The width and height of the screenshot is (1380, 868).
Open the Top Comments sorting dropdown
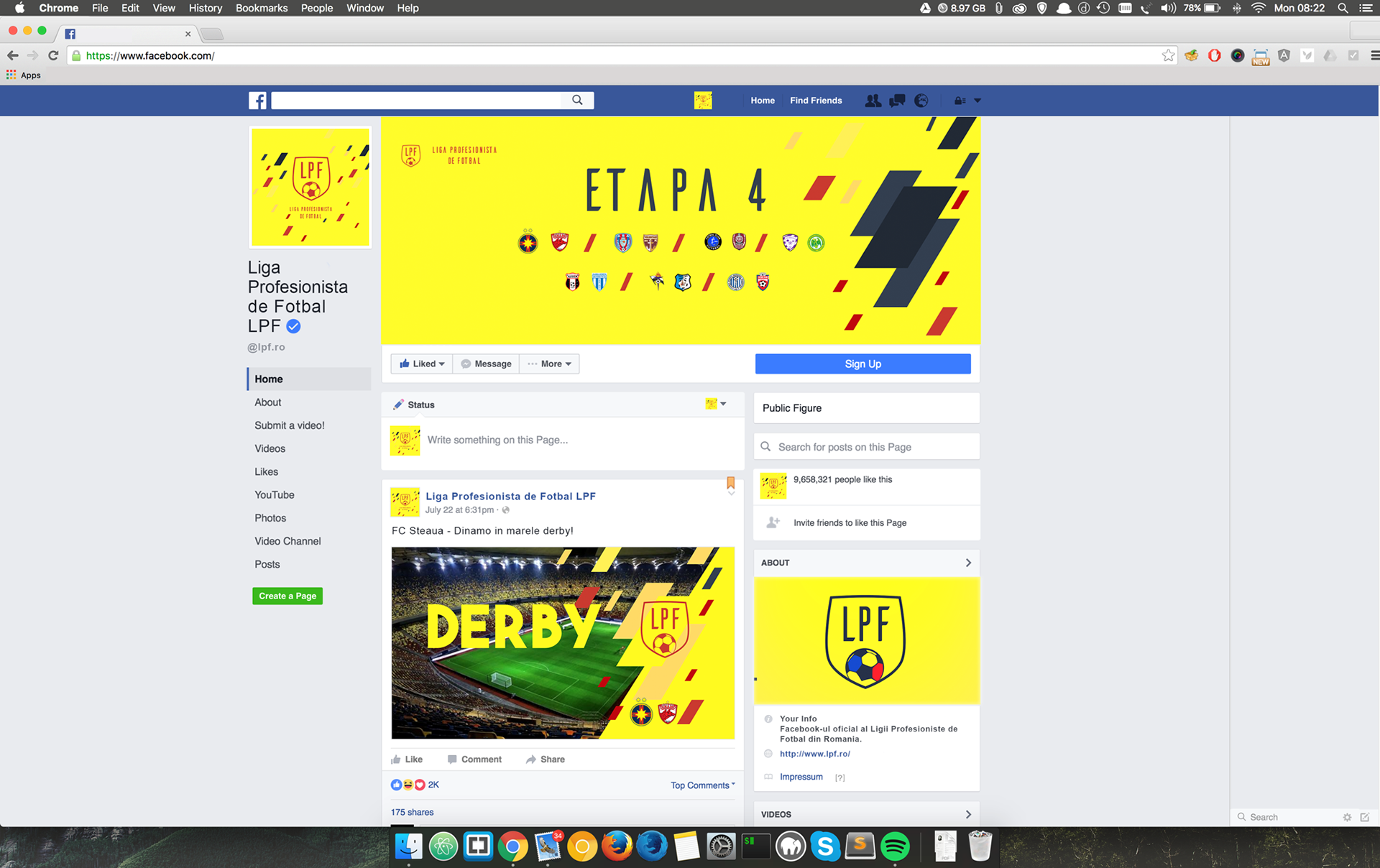[x=702, y=785]
